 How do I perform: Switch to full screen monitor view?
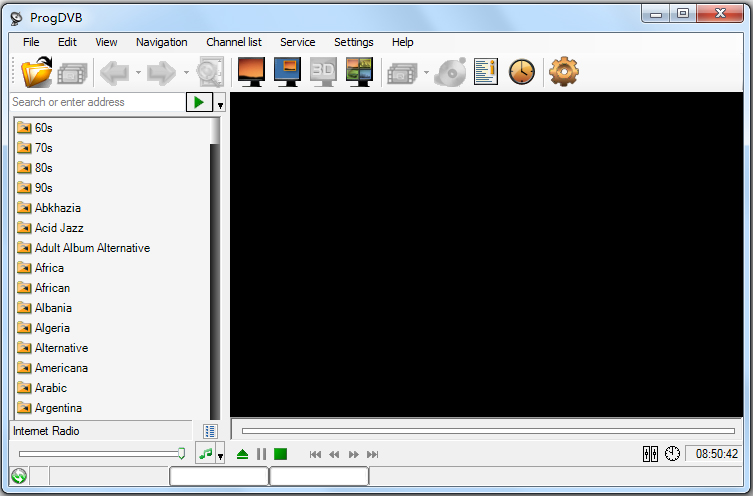pos(249,72)
